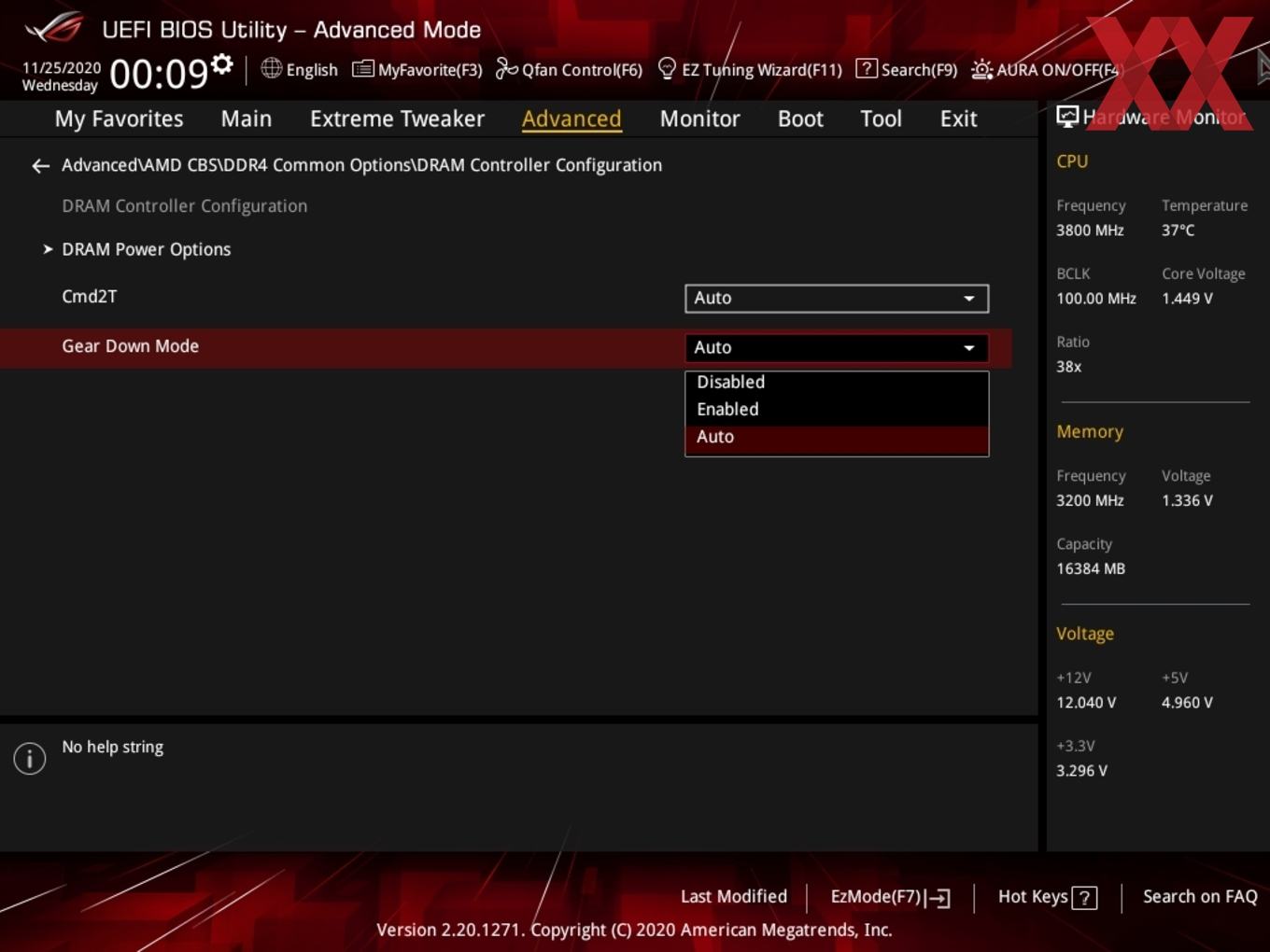The image size is (1270, 952).
Task: Open the Gear Down Mode combo box
Action: [x=837, y=347]
